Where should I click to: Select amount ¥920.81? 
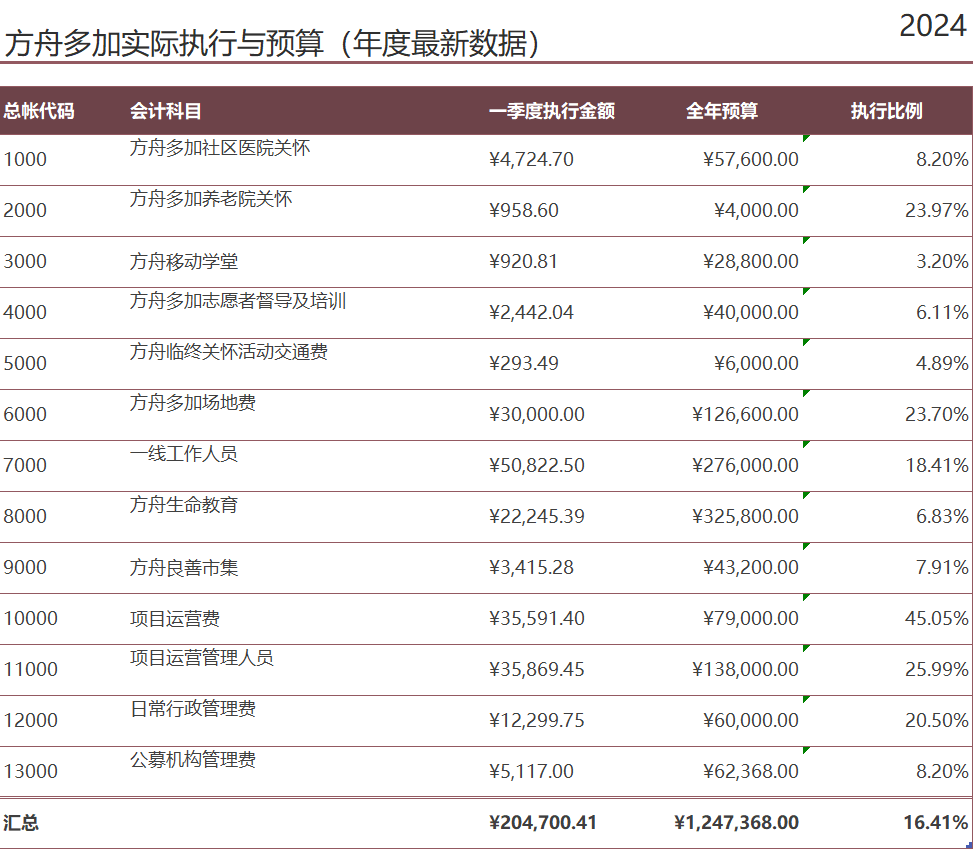(524, 261)
